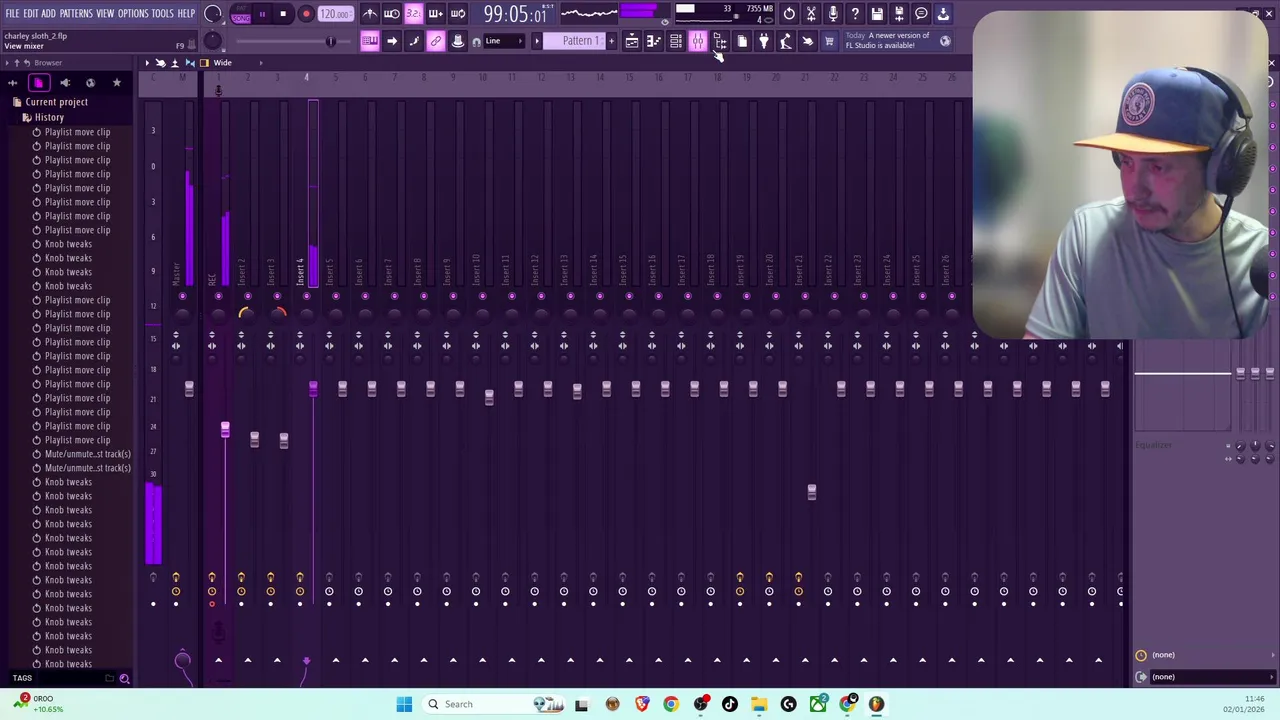Image resolution: width=1280 pixels, height=720 pixels.
Task: Toggle the link/multilink controllers icon
Action: (x=436, y=41)
